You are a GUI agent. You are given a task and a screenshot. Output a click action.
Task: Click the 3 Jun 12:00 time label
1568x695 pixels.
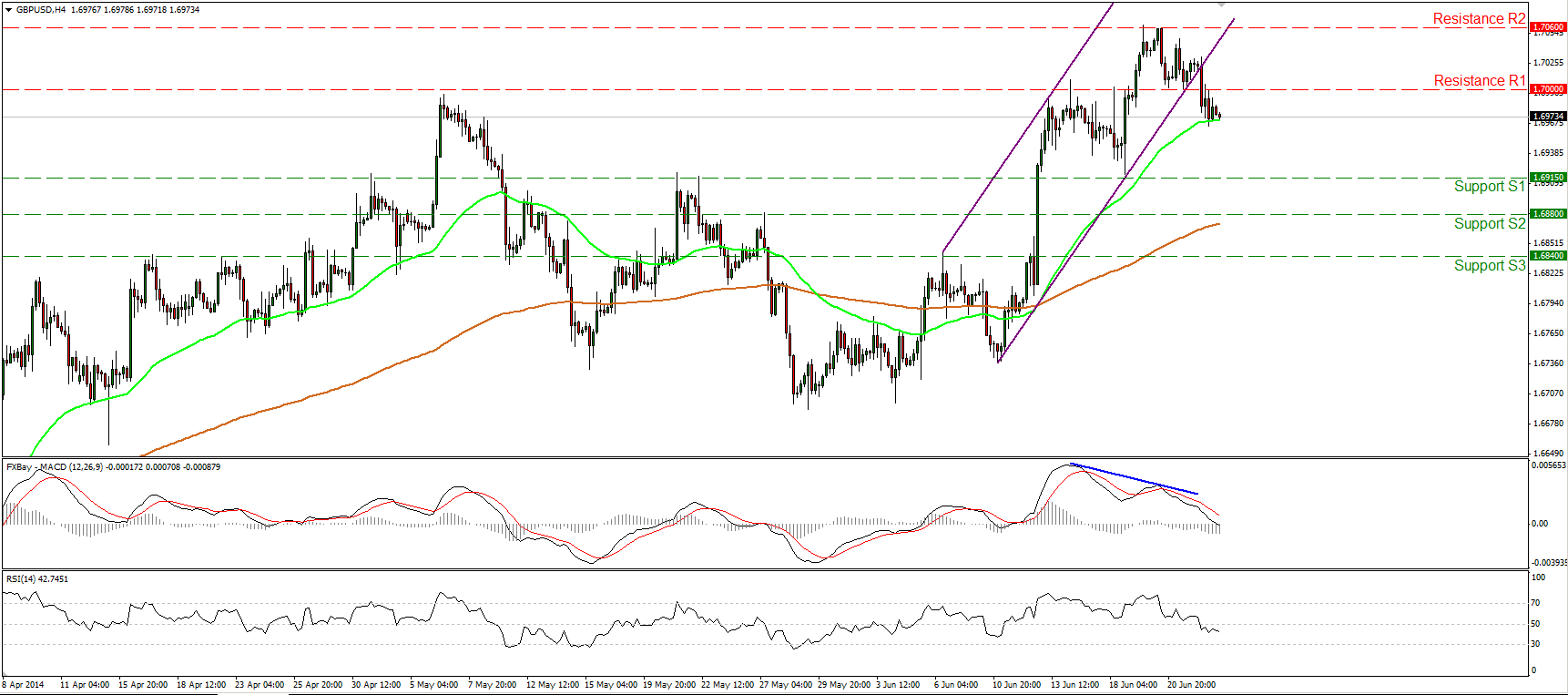click(x=899, y=685)
